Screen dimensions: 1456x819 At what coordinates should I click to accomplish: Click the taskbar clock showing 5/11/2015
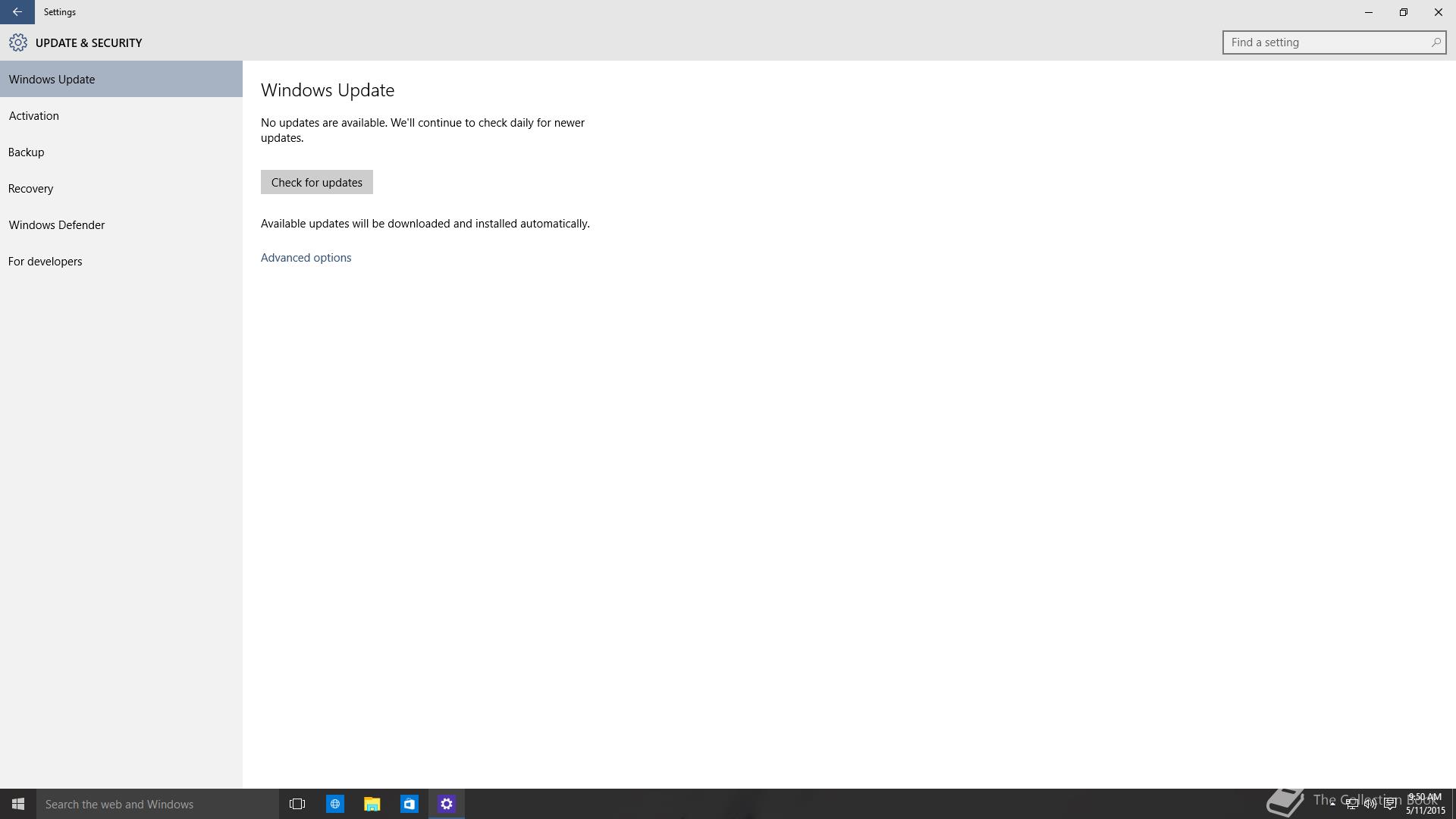(1425, 804)
